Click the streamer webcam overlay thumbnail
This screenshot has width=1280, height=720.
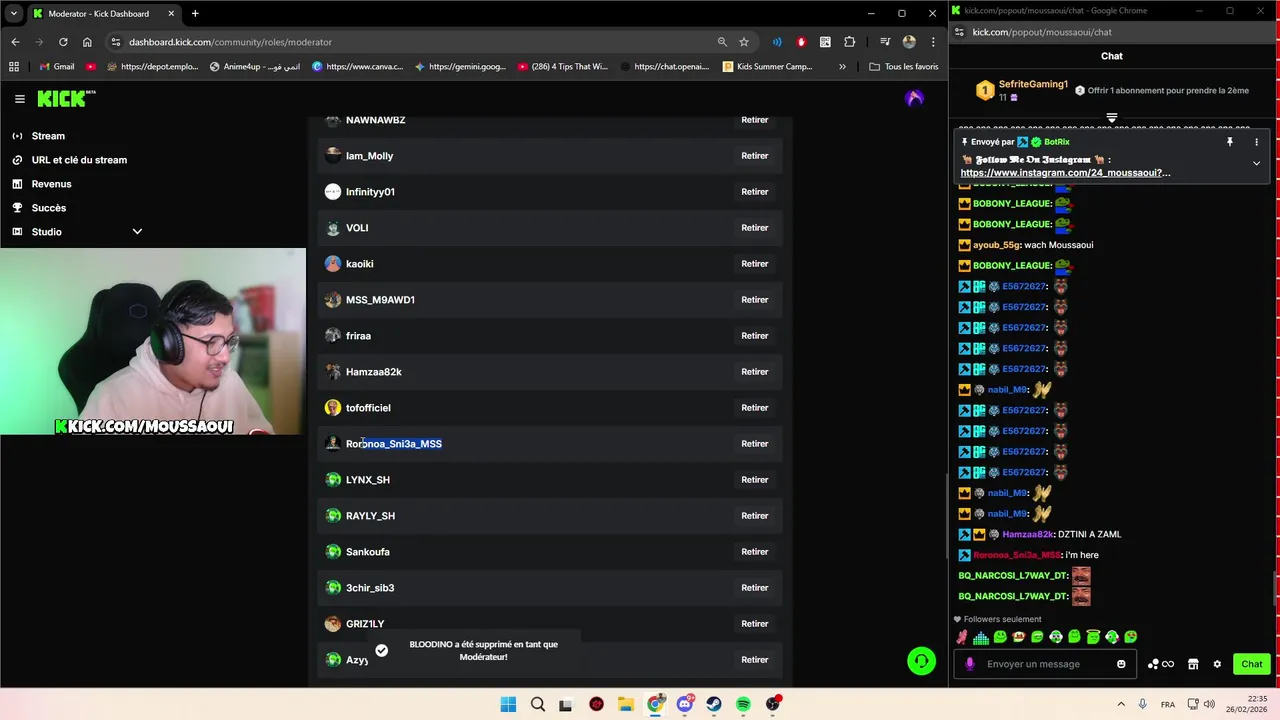tap(153, 342)
